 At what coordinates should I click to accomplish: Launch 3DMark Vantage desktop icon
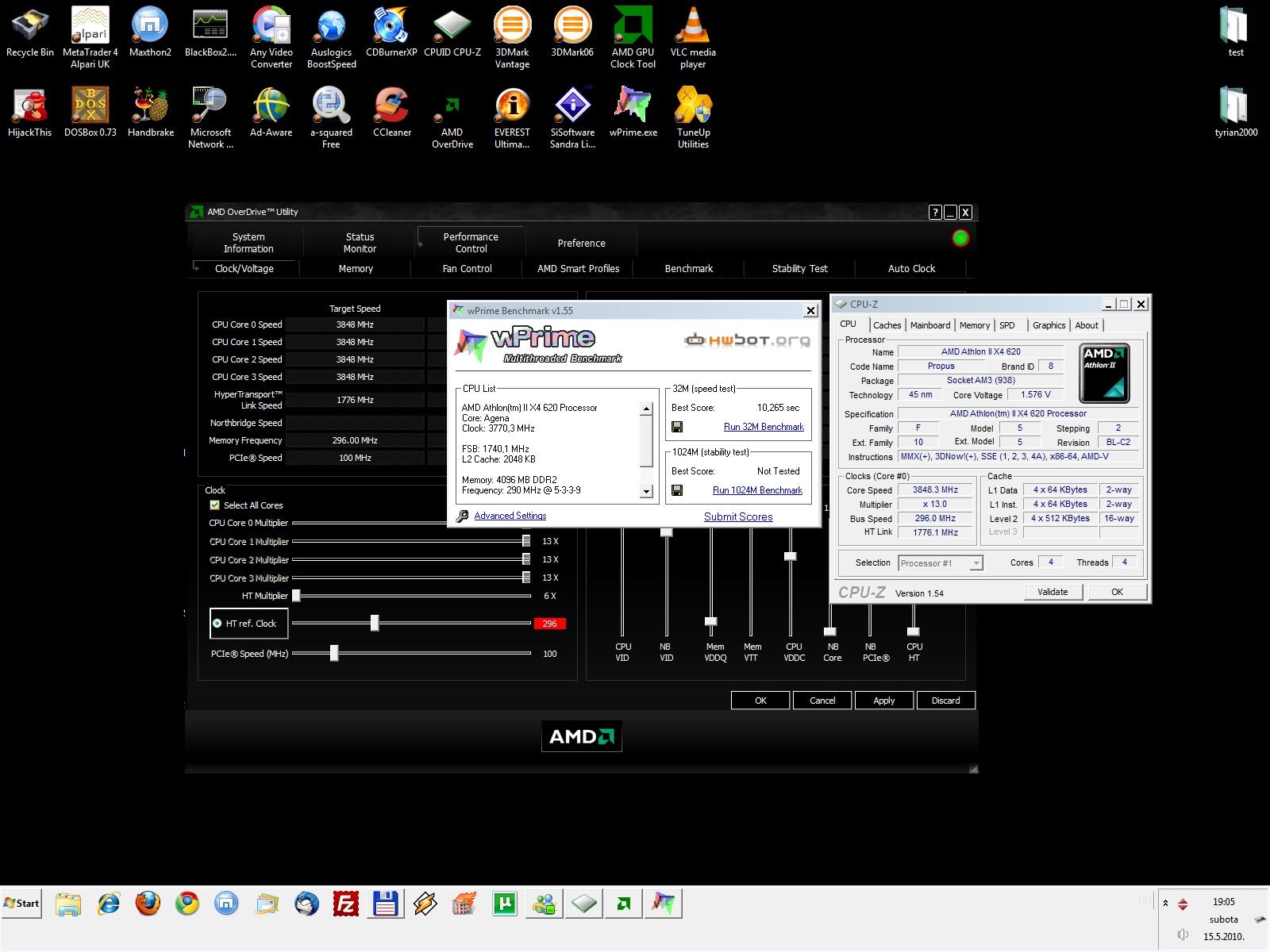512,37
